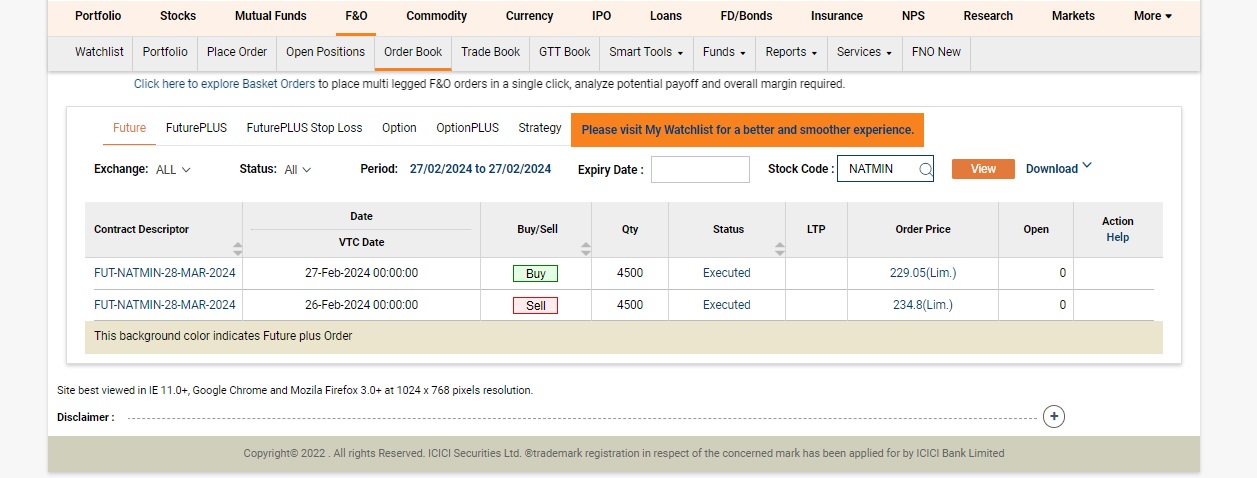Open the More menu in top navigation

click(x=1152, y=16)
